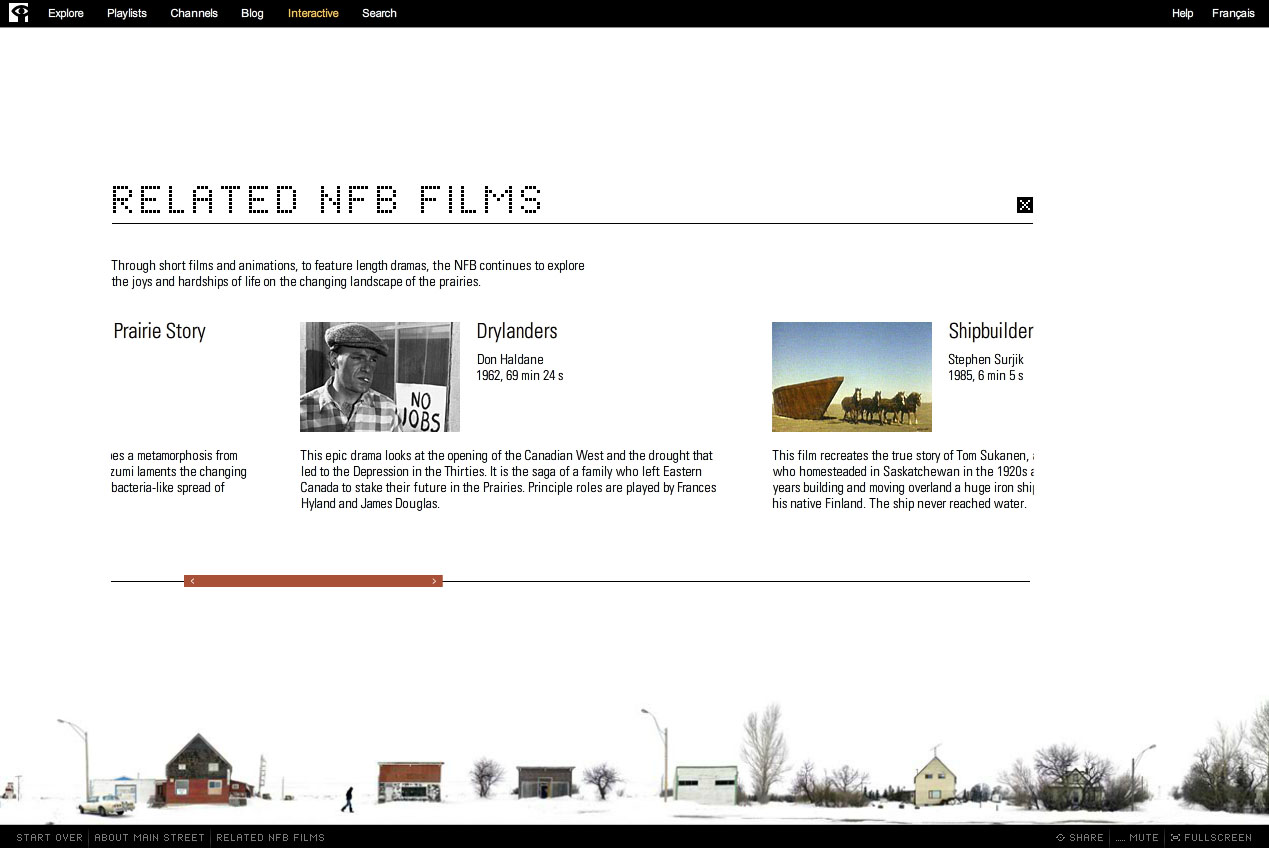The height and width of the screenshot is (848, 1269).
Task: Open the Explore menu
Action: click(x=66, y=13)
